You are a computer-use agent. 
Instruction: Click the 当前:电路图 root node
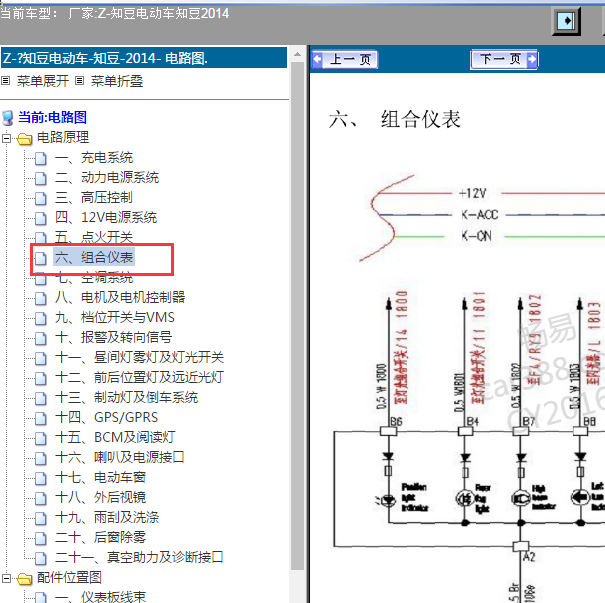coord(52,117)
